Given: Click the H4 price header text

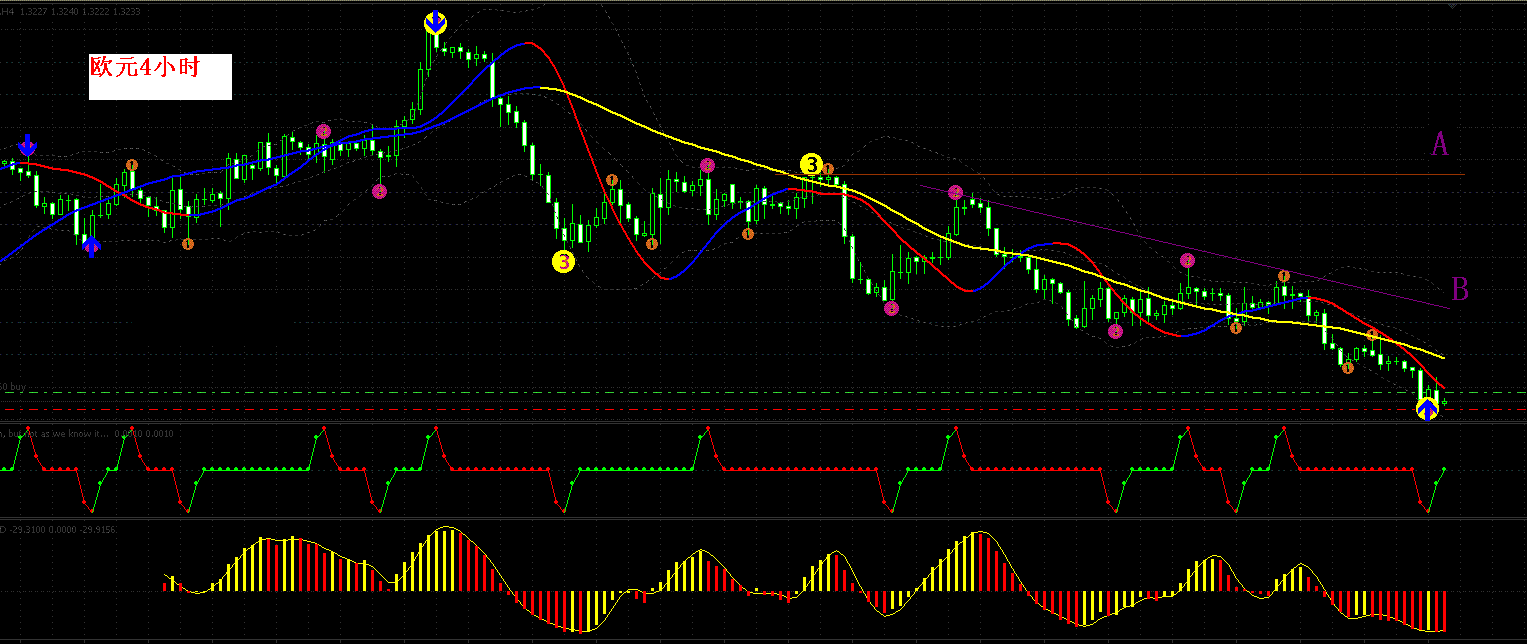Looking at the screenshot, I should coord(70,11).
